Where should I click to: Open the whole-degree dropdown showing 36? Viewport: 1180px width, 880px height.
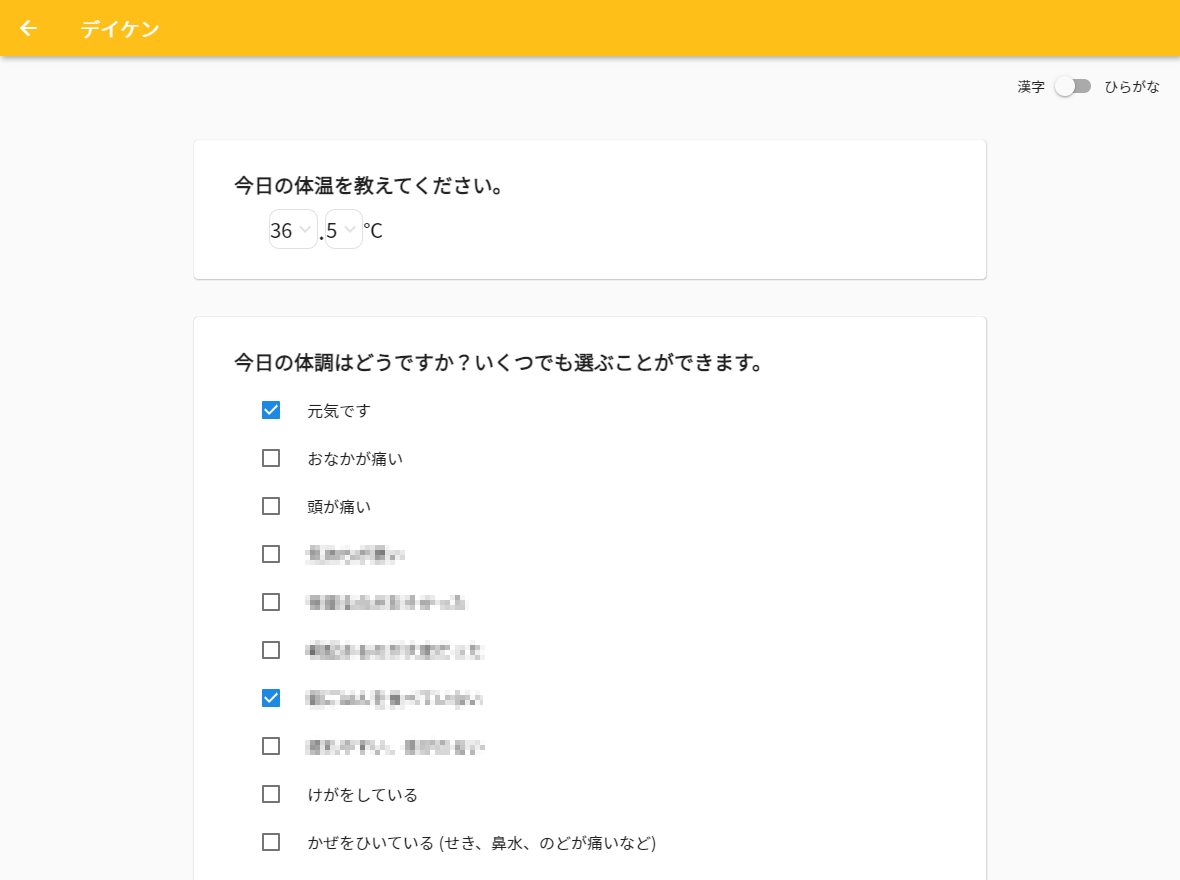click(292, 230)
